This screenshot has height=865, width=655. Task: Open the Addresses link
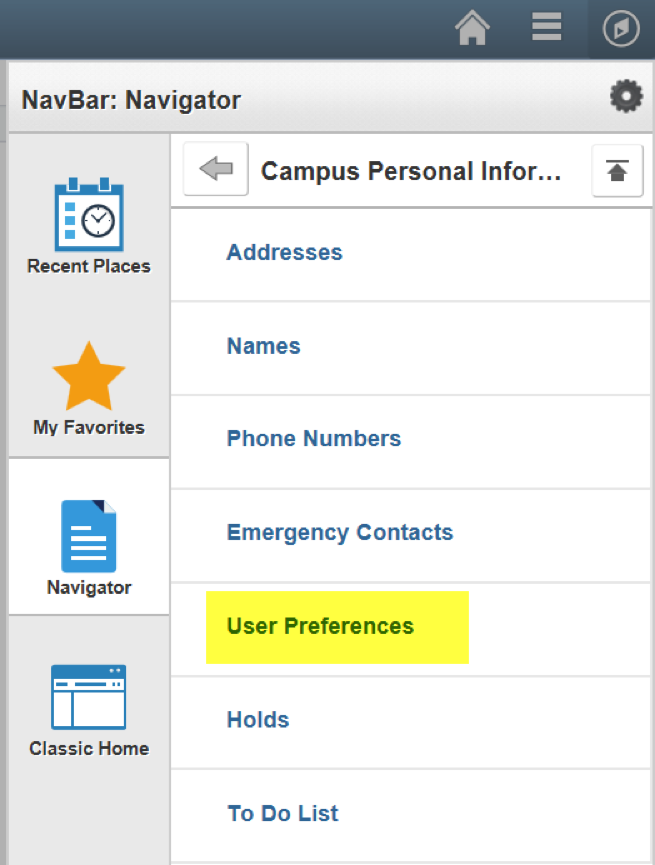point(285,253)
